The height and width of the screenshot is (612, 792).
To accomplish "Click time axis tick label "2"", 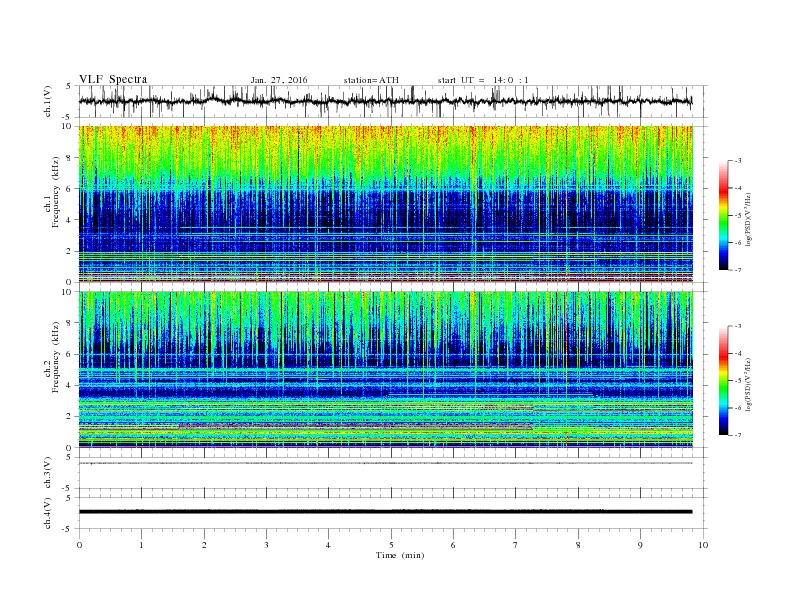I will coord(205,545).
